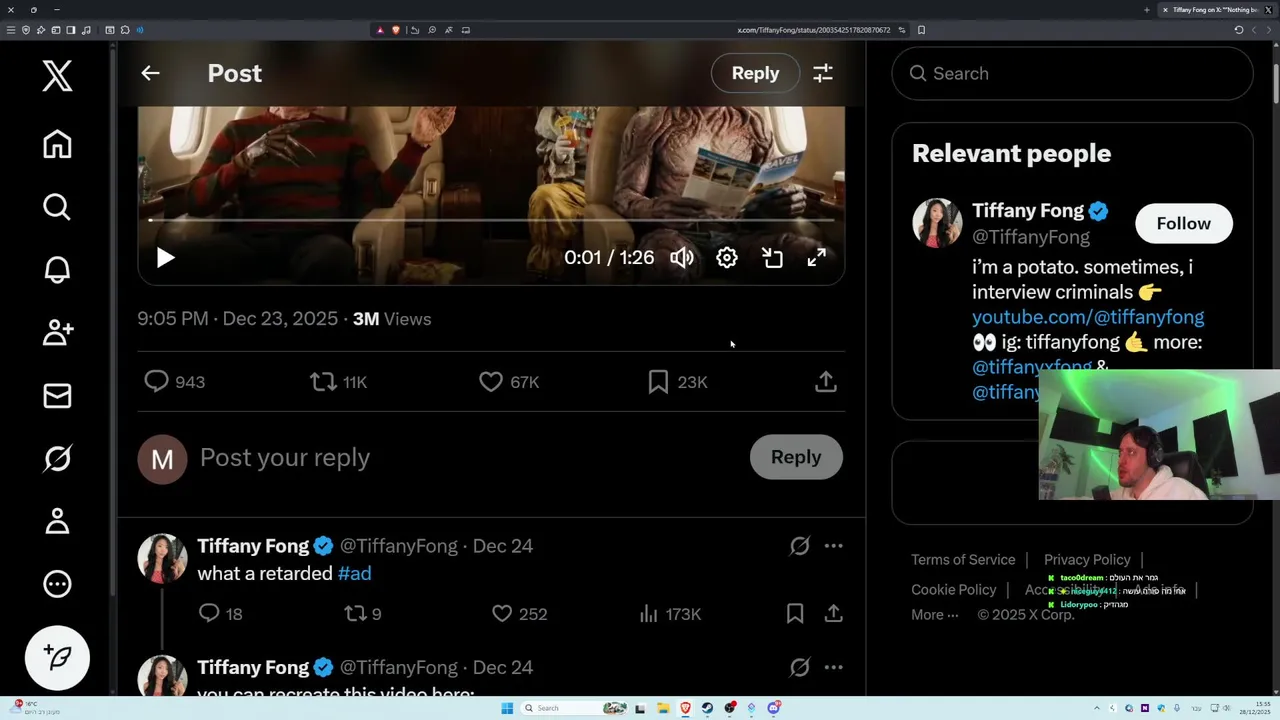1280x720 pixels.
Task: Open File Explorer from the taskbar
Action: [663, 708]
